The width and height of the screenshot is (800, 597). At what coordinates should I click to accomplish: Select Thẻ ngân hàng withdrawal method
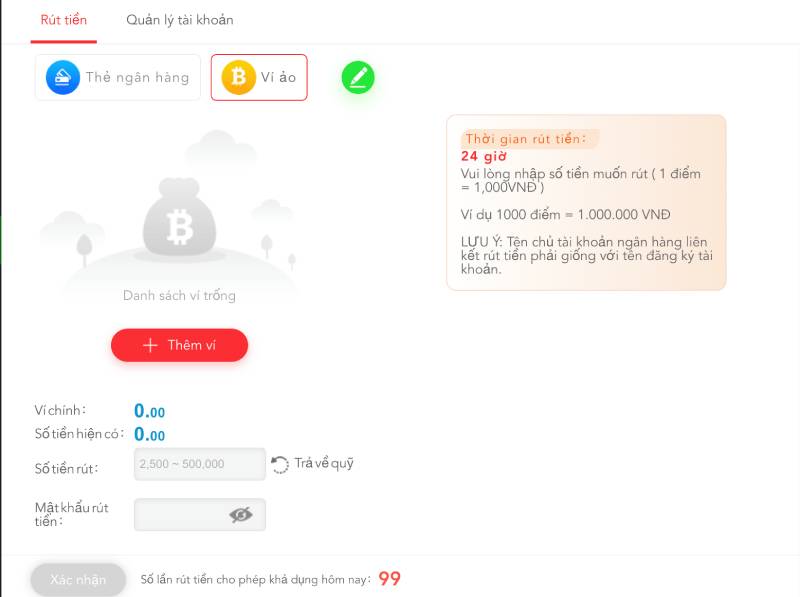point(118,78)
